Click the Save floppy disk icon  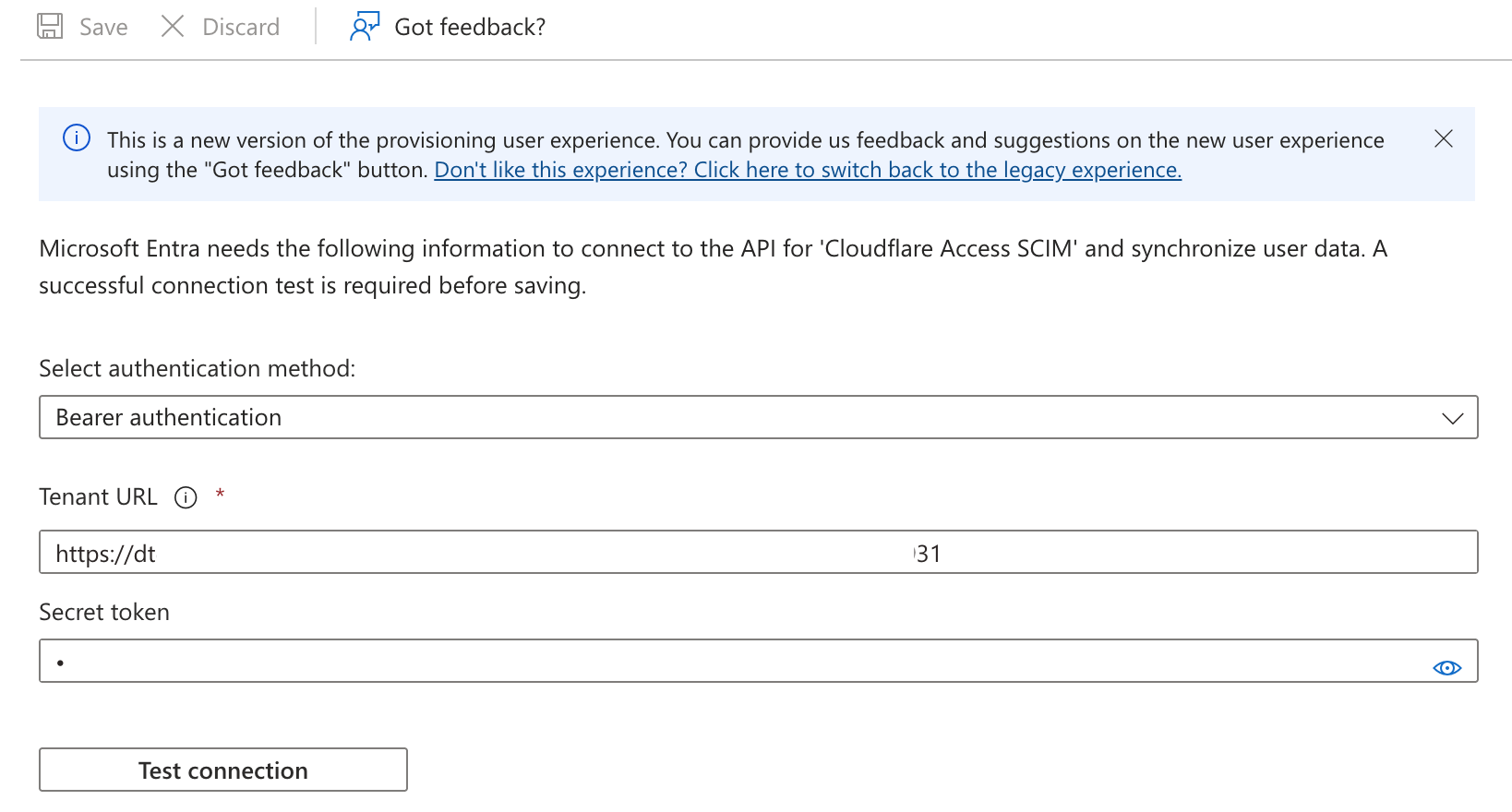[x=50, y=26]
